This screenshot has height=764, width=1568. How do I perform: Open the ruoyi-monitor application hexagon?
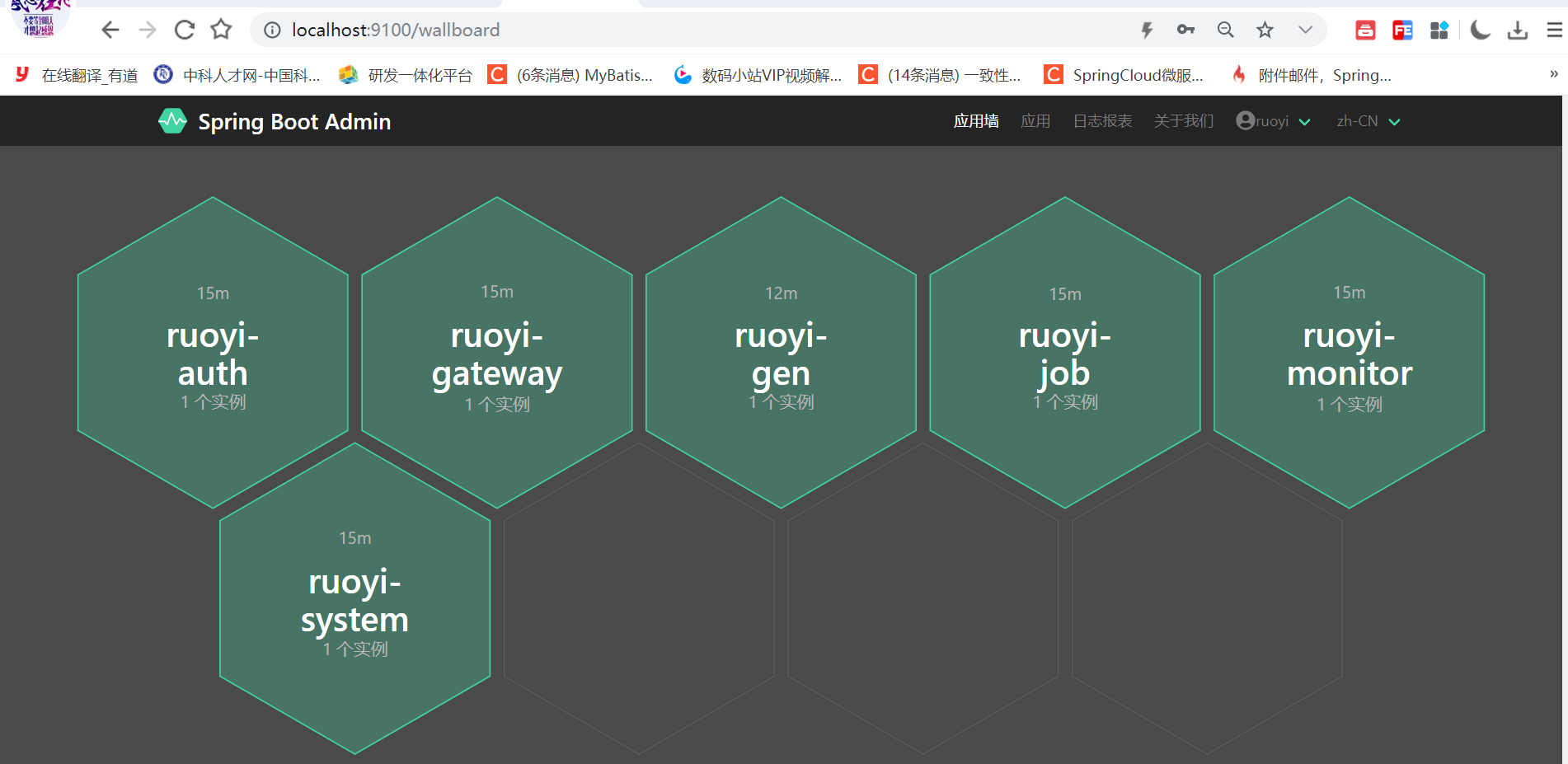1350,352
